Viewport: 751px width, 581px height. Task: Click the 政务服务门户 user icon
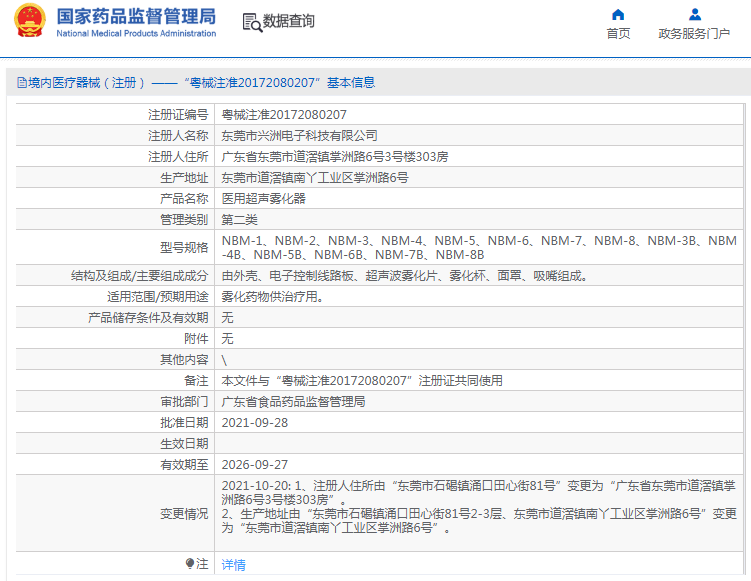[694, 14]
